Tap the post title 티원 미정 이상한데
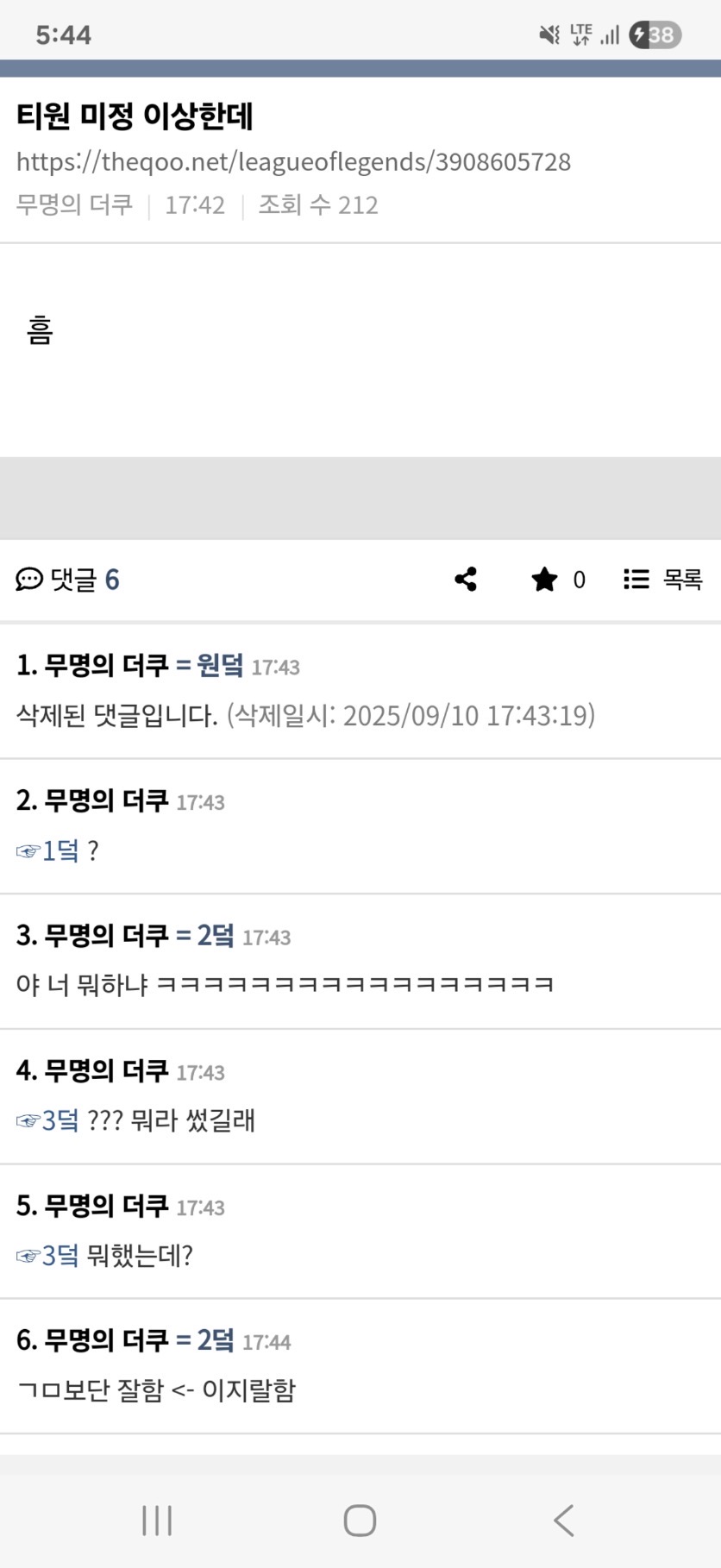 pyautogui.click(x=135, y=116)
